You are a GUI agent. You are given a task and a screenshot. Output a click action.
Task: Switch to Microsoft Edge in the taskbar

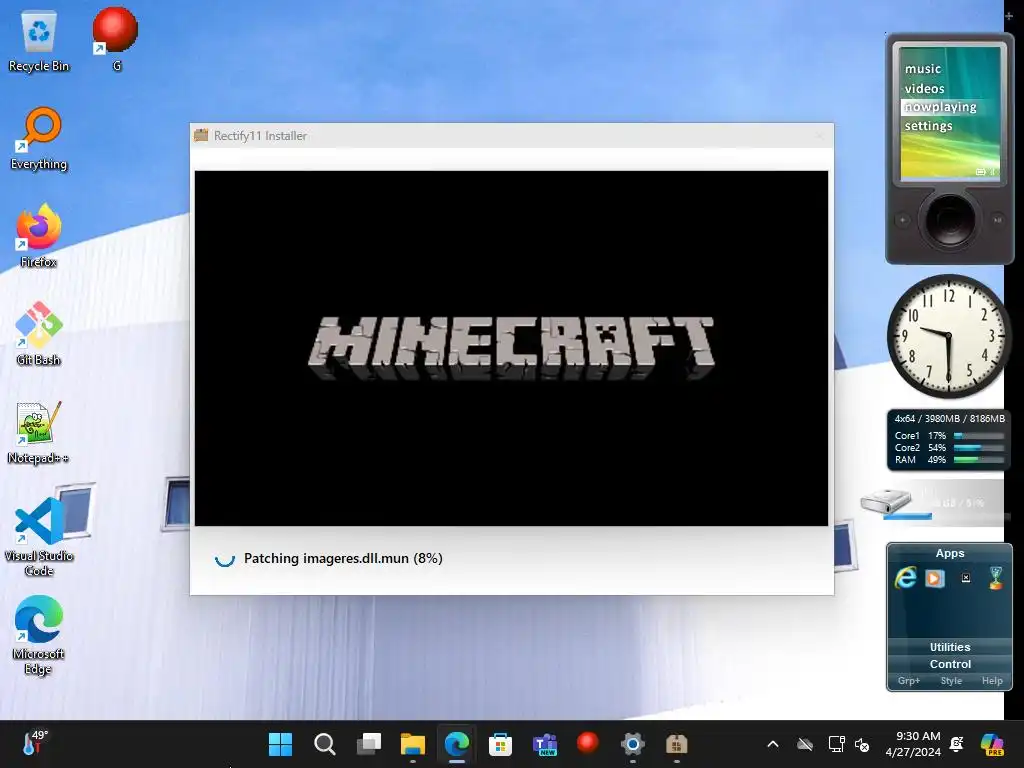(456, 744)
